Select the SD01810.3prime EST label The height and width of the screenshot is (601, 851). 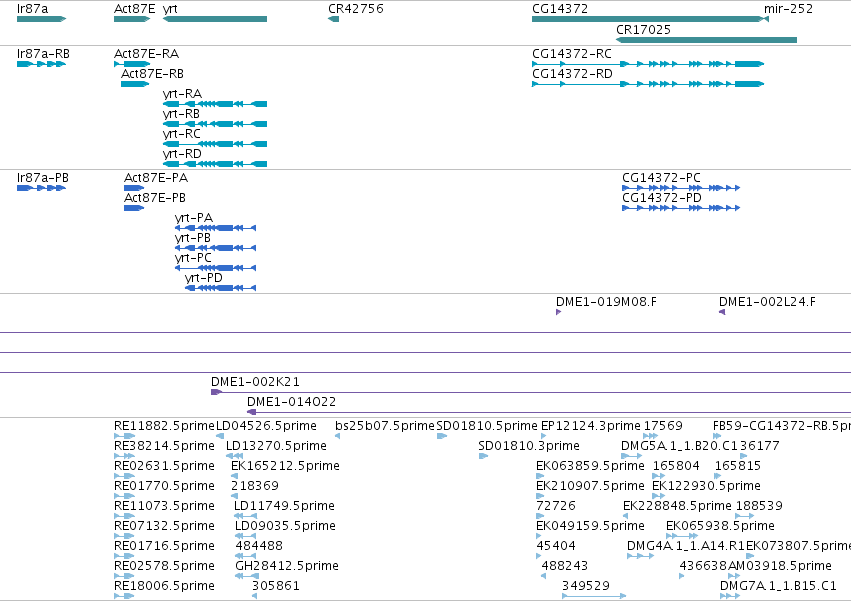point(529,446)
